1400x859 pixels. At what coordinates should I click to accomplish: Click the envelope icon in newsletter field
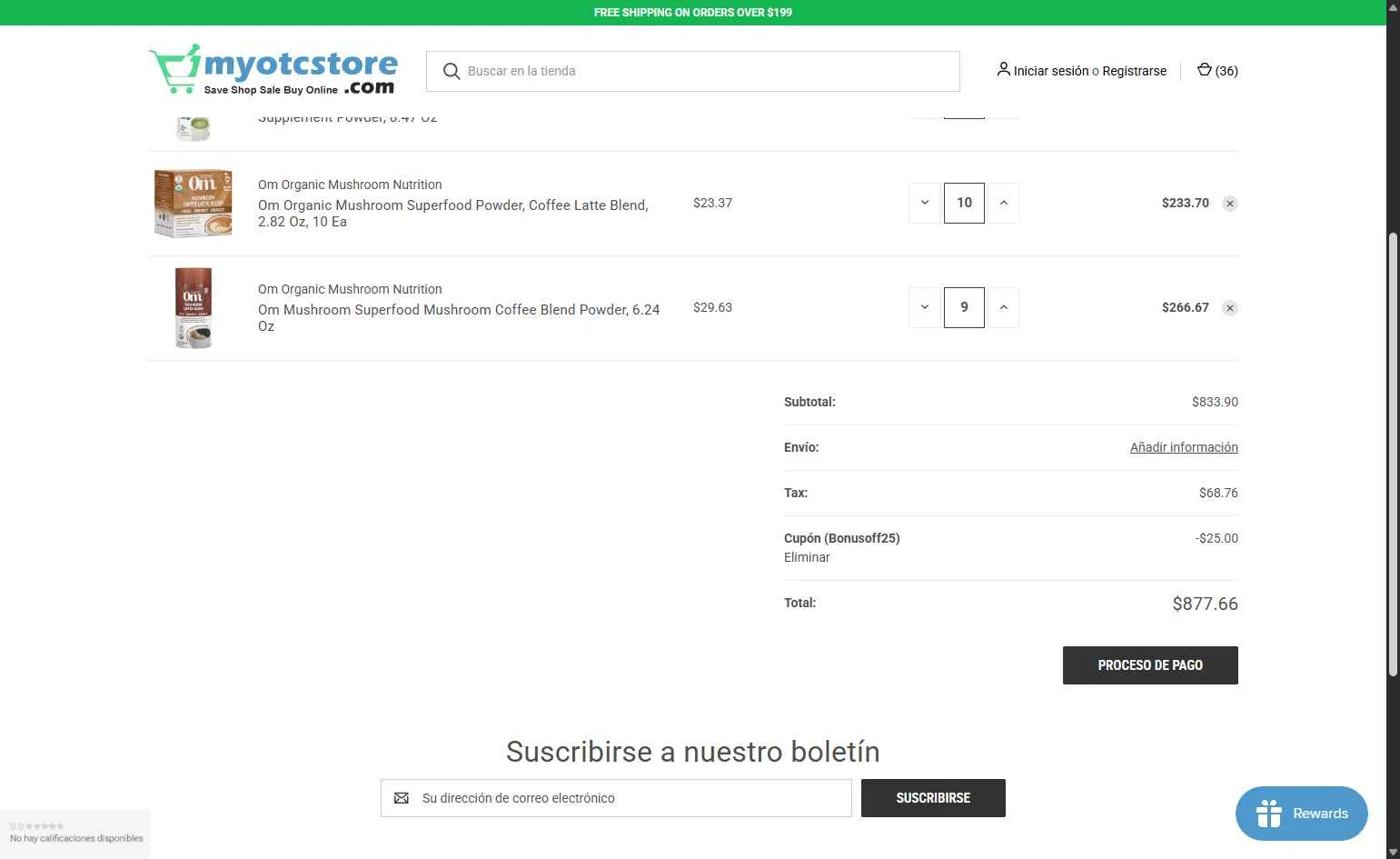(402, 798)
